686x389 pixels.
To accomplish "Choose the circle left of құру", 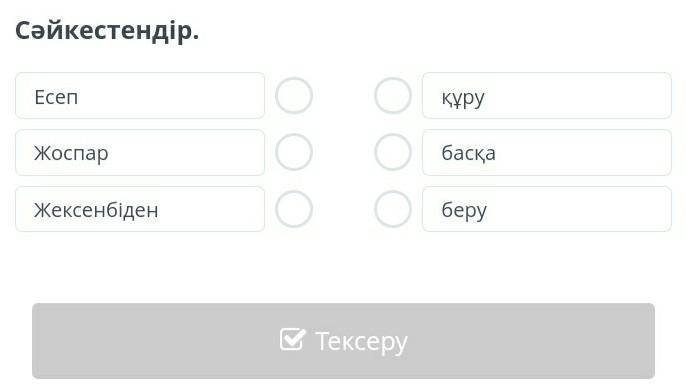I will point(393,95).
